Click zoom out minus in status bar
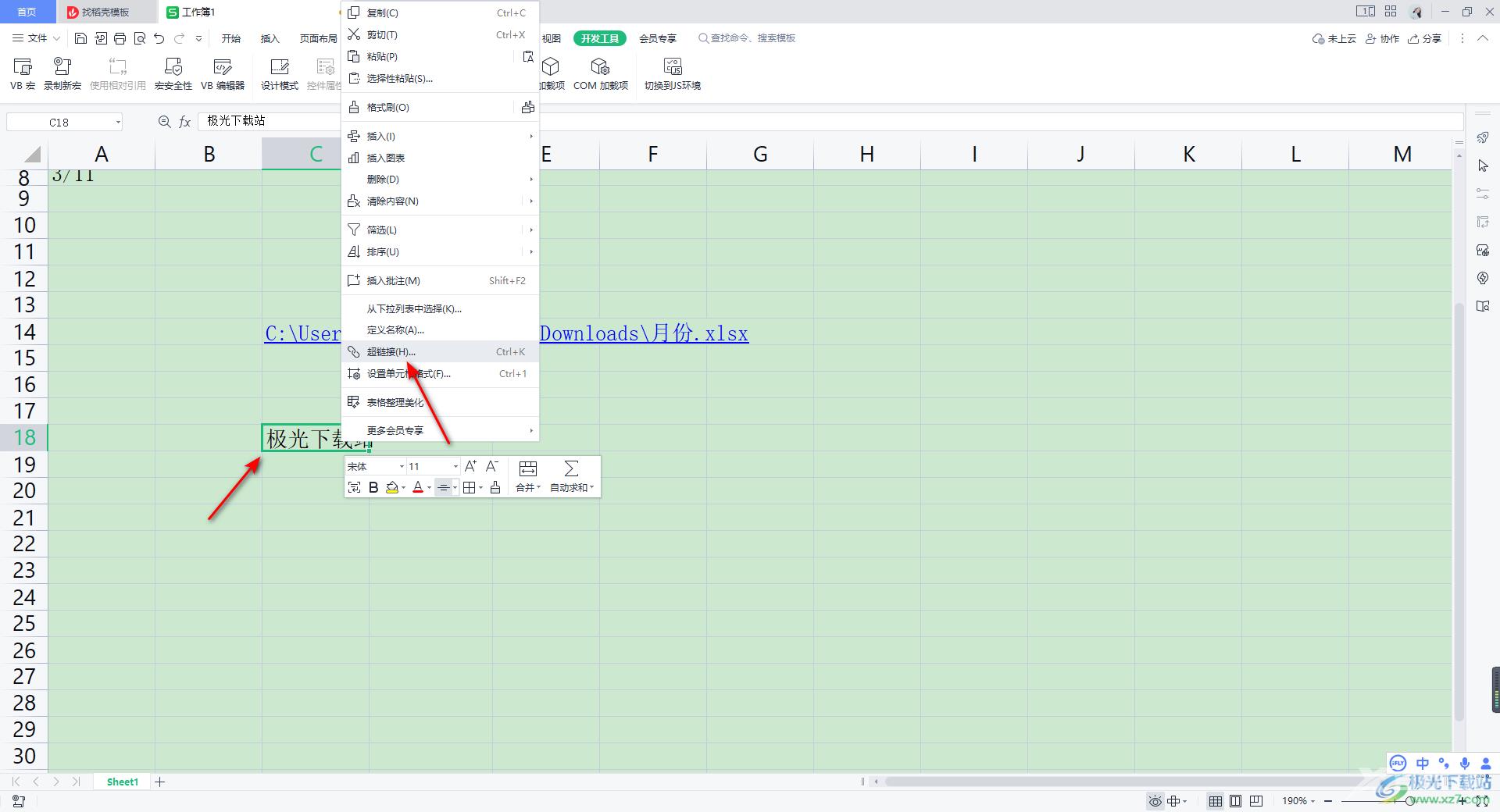Screen dimensions: 1500x812 click(1329, 800)
